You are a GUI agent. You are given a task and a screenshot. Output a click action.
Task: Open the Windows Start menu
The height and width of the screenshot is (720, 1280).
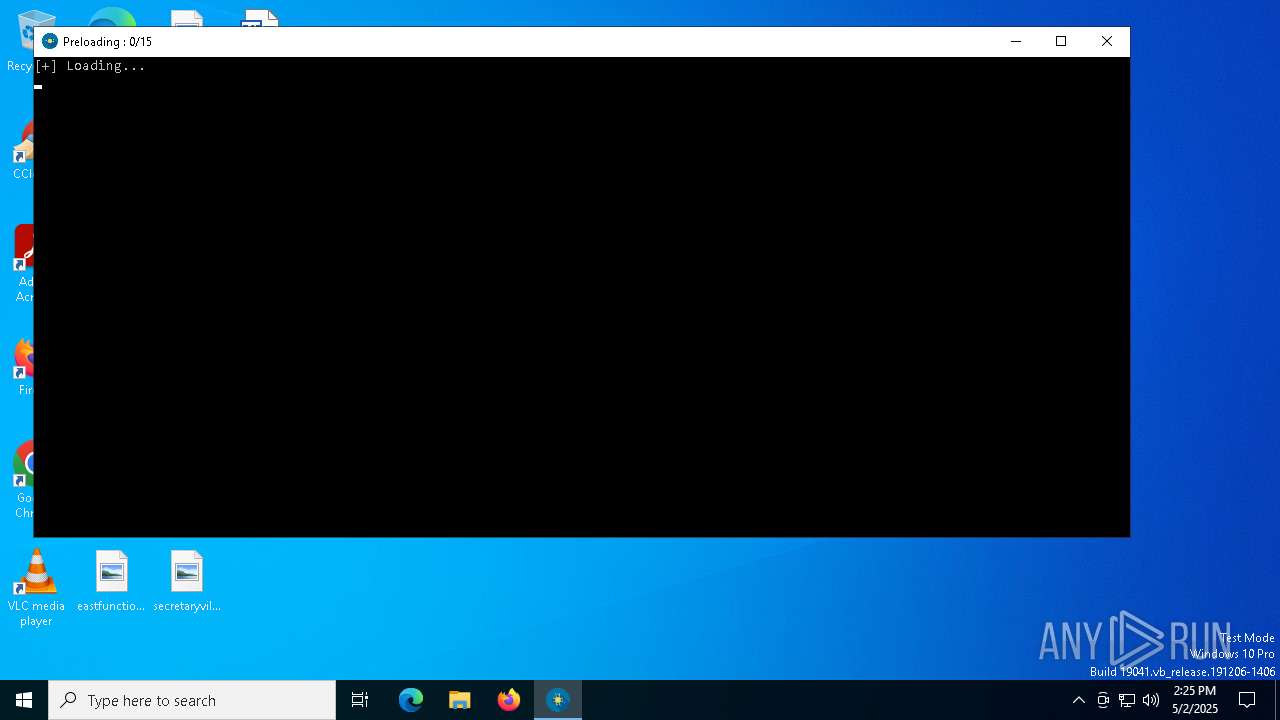[x=24, y=700]
